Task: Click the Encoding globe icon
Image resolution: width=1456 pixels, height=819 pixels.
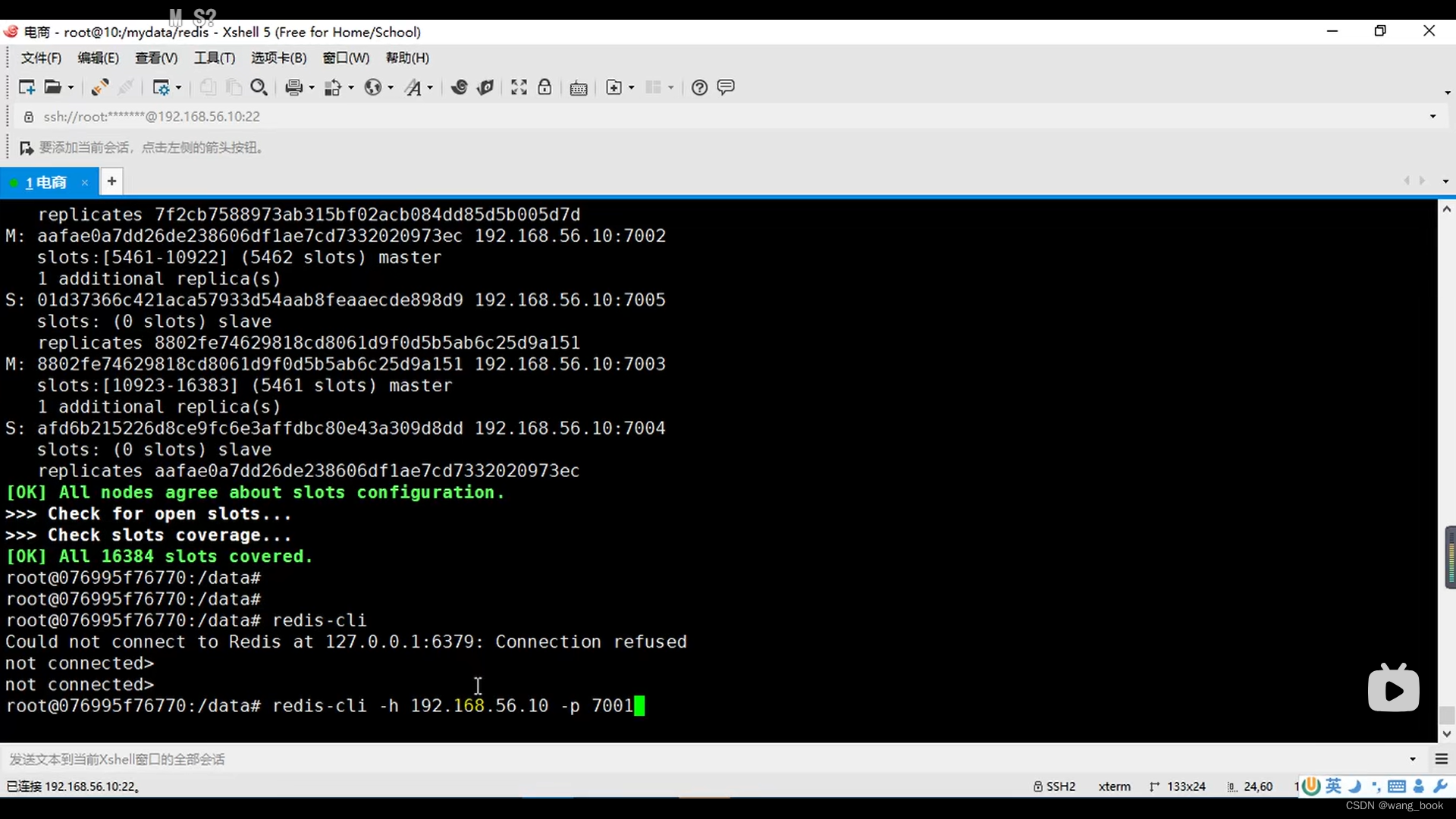Action: tap(372, 87)
